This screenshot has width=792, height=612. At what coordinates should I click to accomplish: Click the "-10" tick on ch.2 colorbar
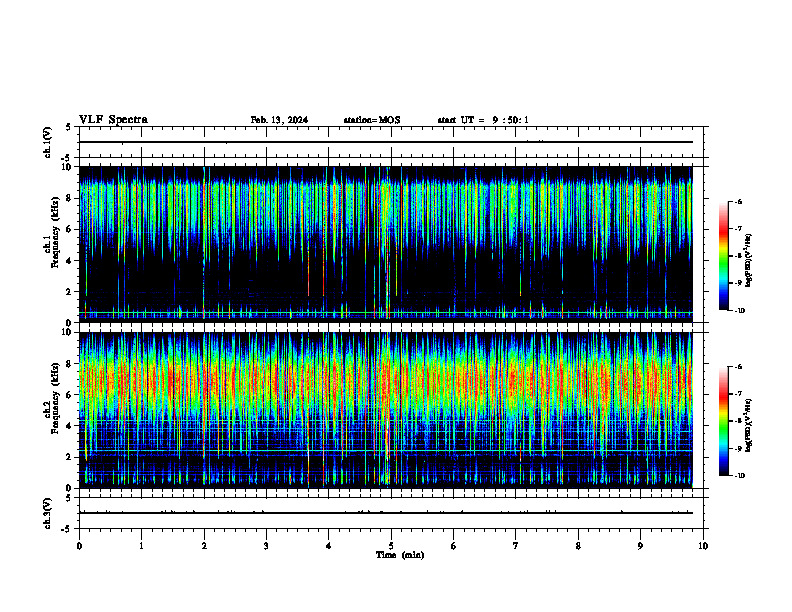point(740,476)
